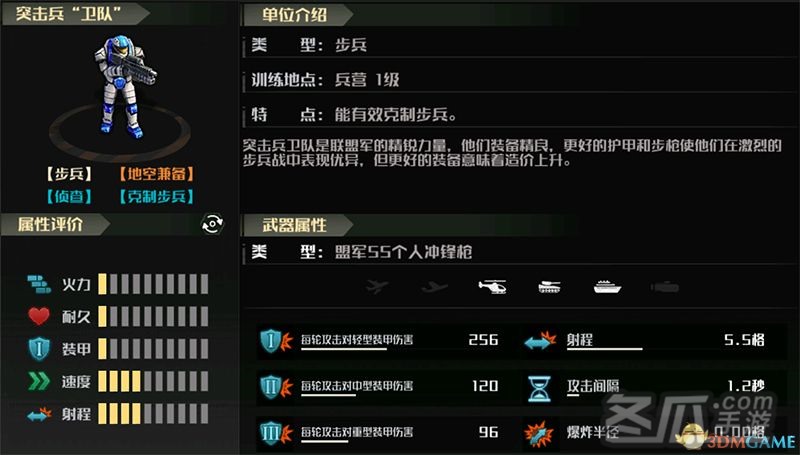The image size is (800, 455).
Task: Select the warship target icon
Action: pos(607,287)
